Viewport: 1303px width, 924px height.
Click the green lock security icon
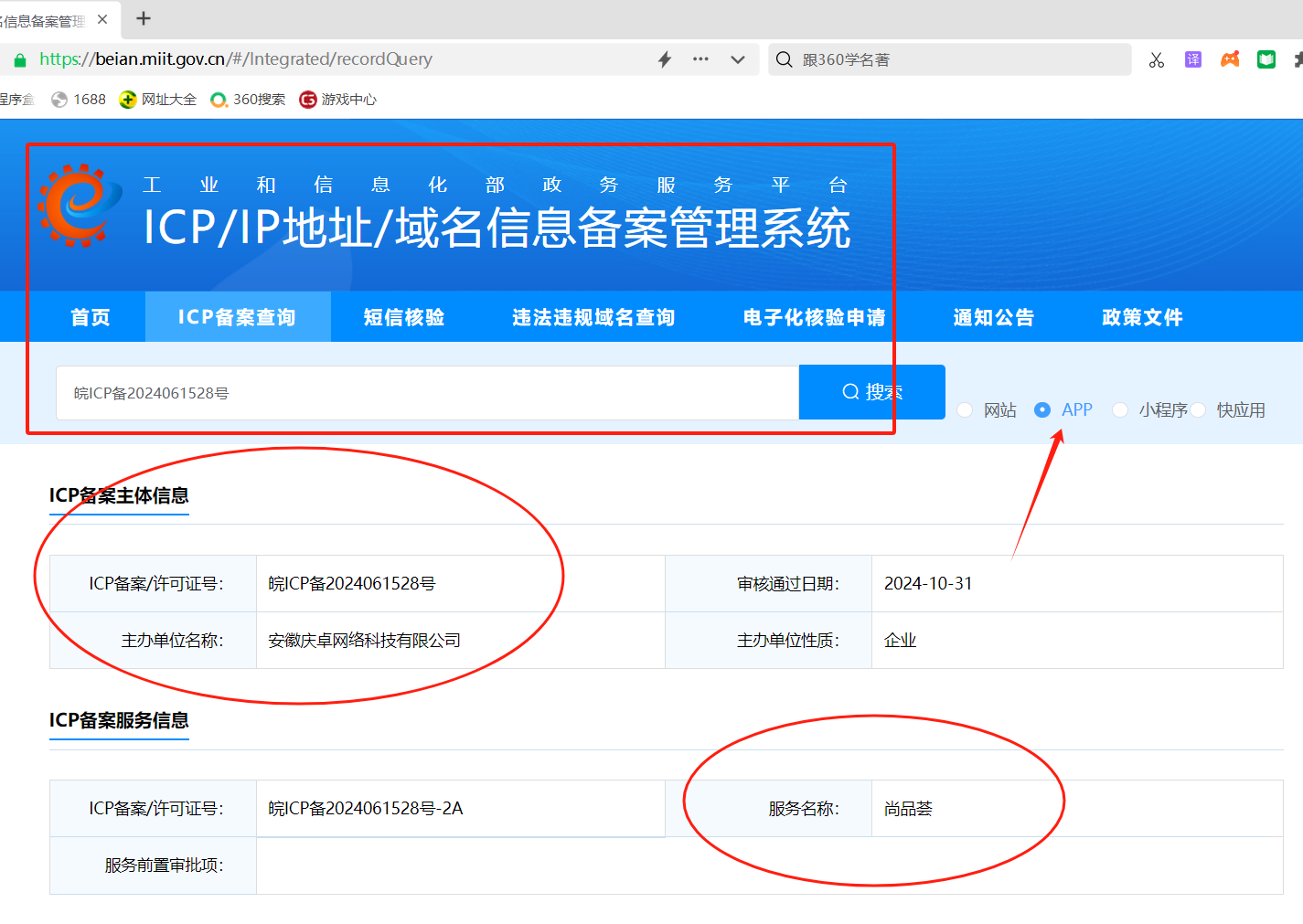[x=19, y=60]
